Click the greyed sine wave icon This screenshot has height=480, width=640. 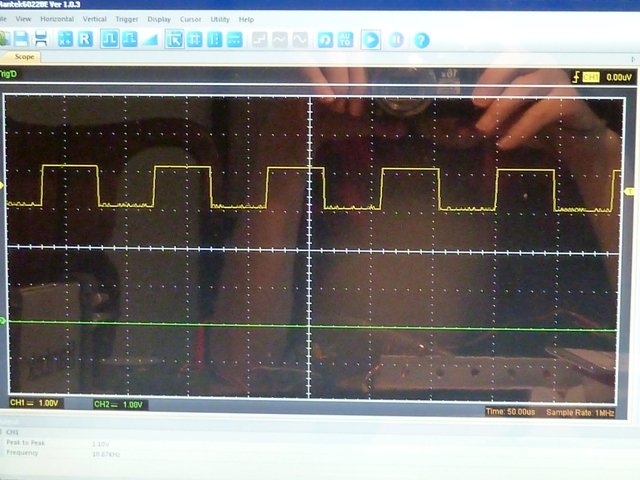click(300, 40)
